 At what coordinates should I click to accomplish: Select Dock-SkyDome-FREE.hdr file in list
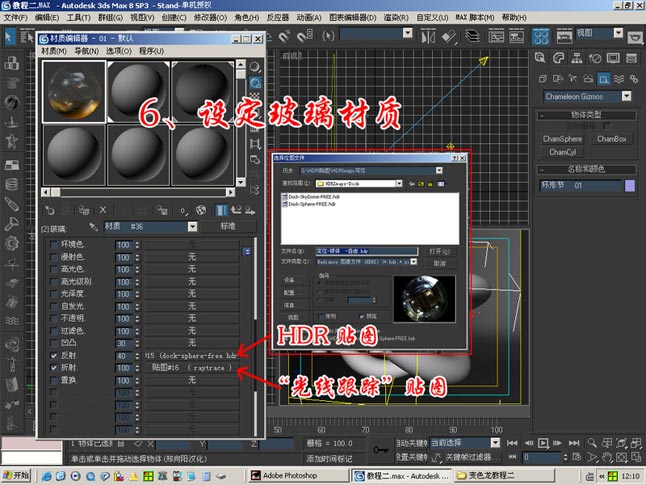(311, 197)
